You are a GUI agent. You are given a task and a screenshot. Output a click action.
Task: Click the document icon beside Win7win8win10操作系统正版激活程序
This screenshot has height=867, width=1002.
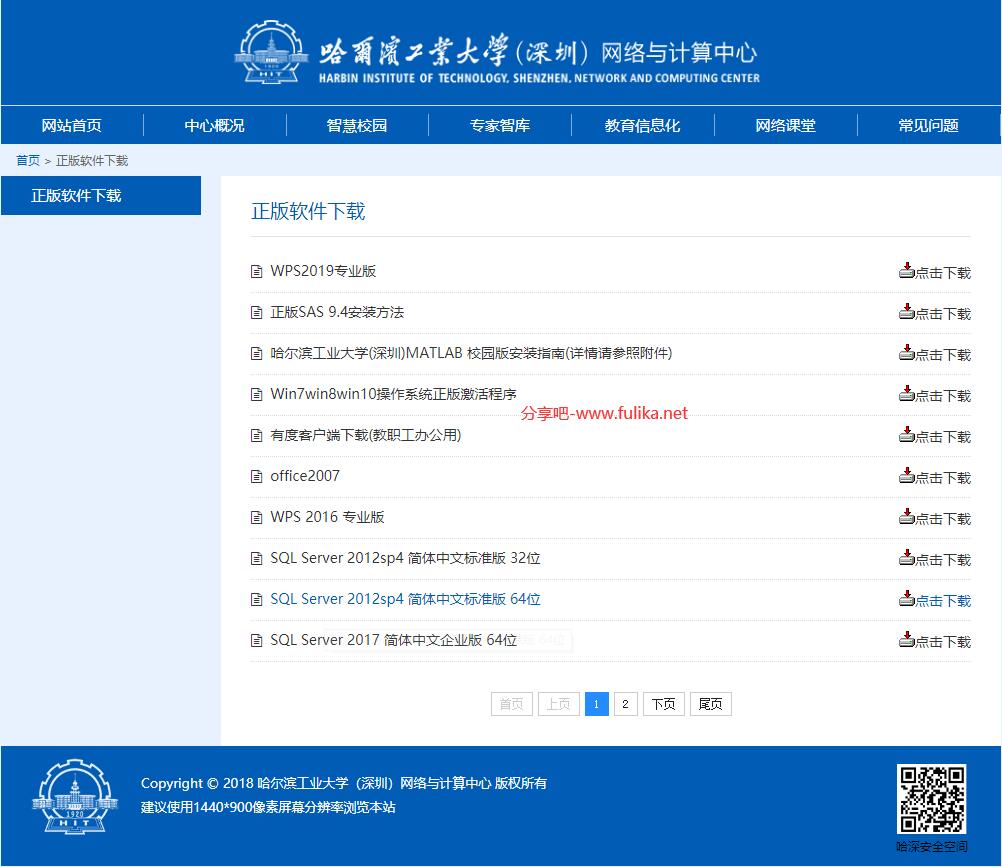pos(256,394)
